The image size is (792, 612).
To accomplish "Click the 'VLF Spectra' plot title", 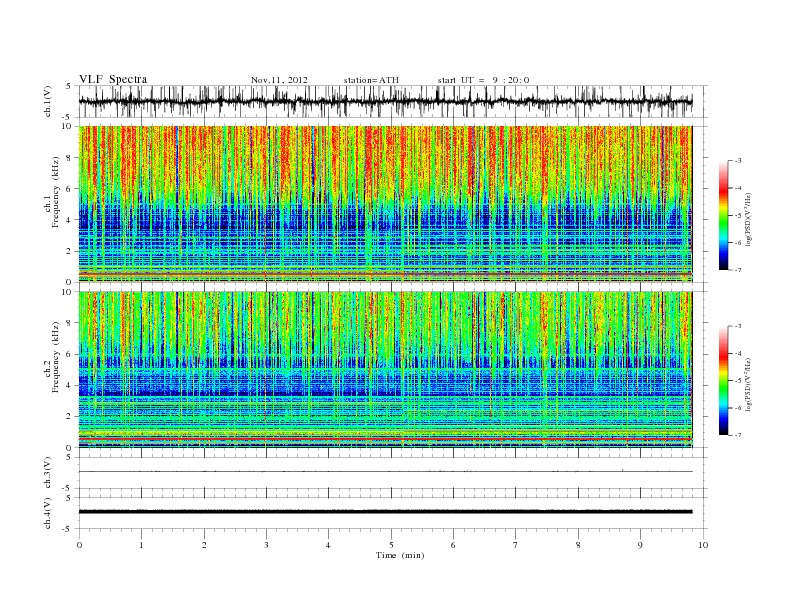I will pyautogui.click(x=113, y=79).
